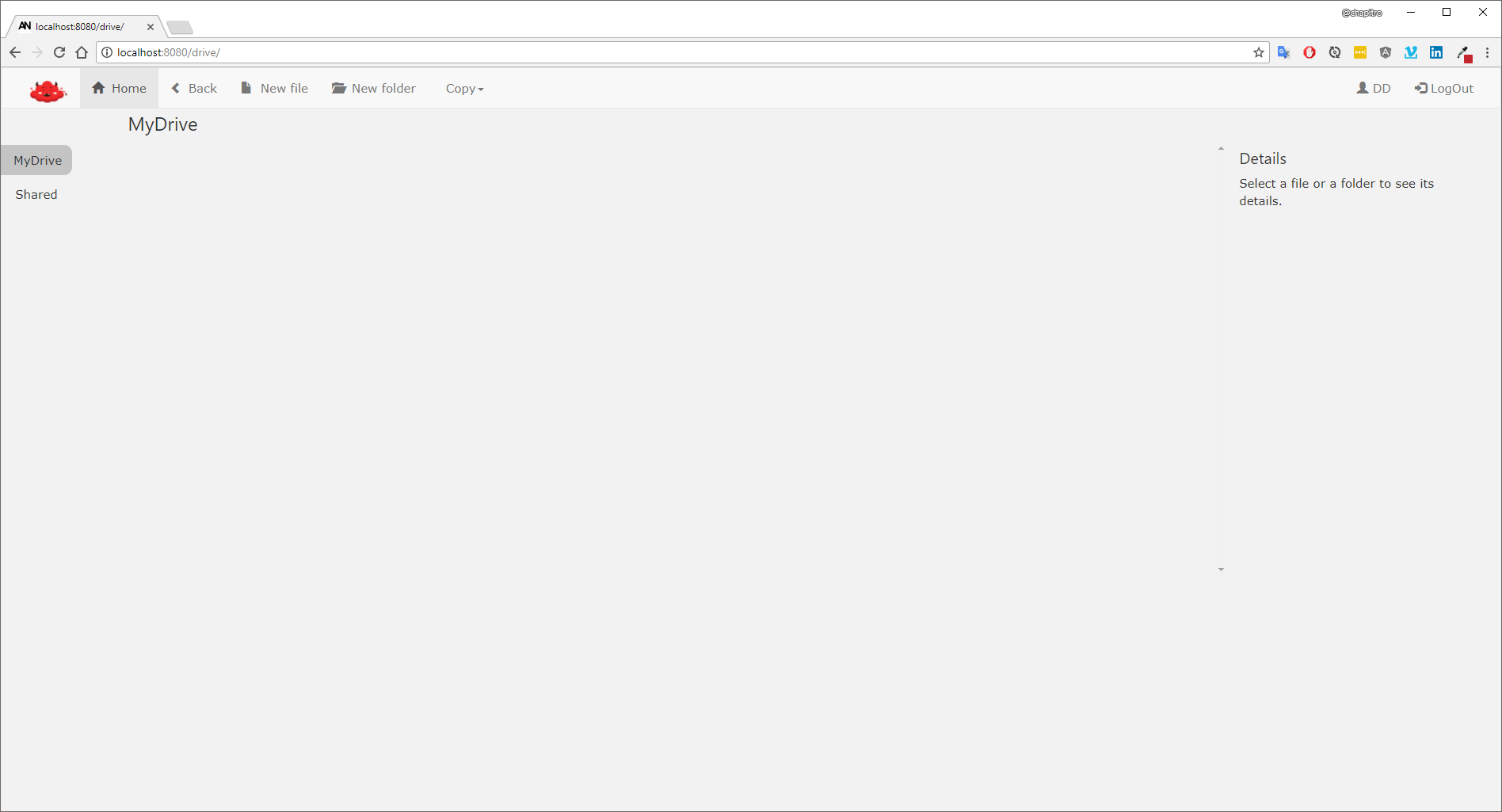Click the blue V extension icon
Image resolution: width=1502 pixels, height=812 pixels.
[1411, 52]
